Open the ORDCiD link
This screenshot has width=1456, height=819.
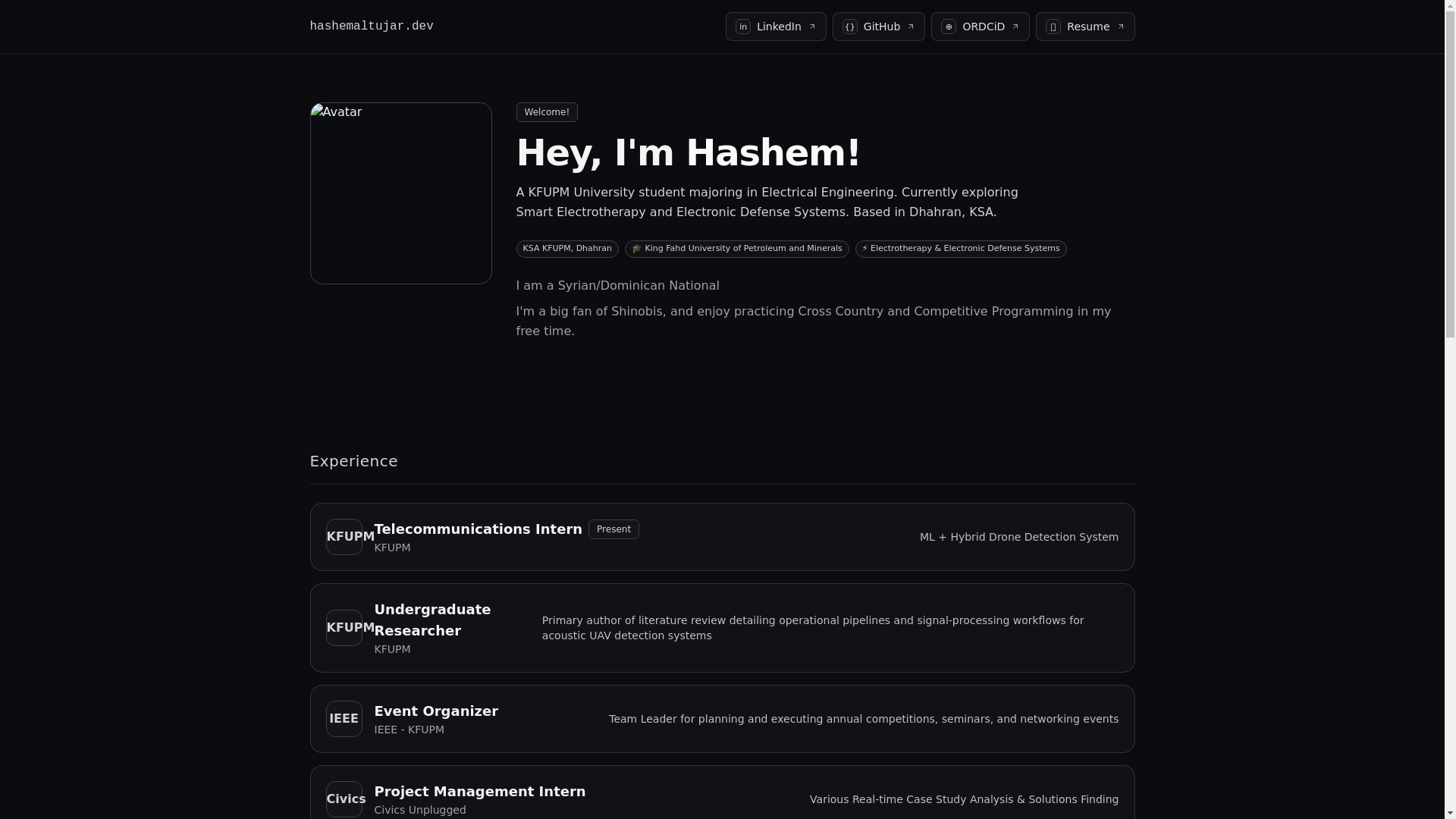tap(981, 27)
